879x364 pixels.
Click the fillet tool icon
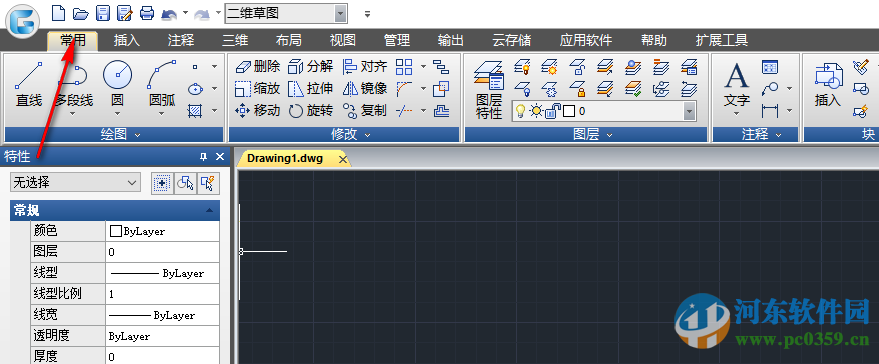point(404,89)
